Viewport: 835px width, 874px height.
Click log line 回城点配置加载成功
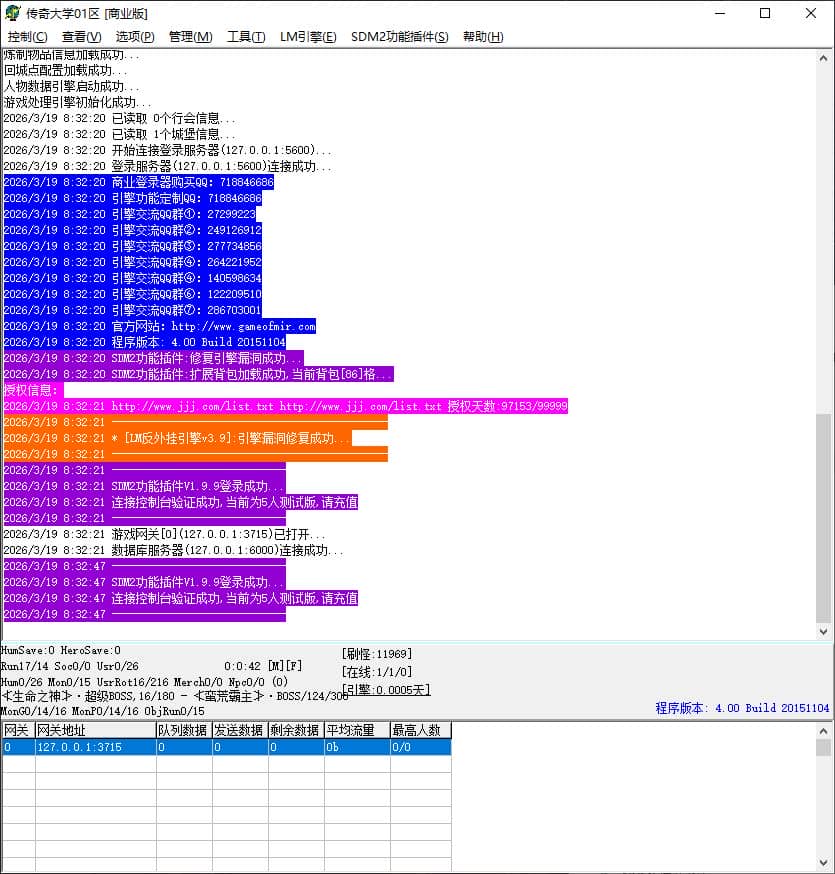[65, 70]
